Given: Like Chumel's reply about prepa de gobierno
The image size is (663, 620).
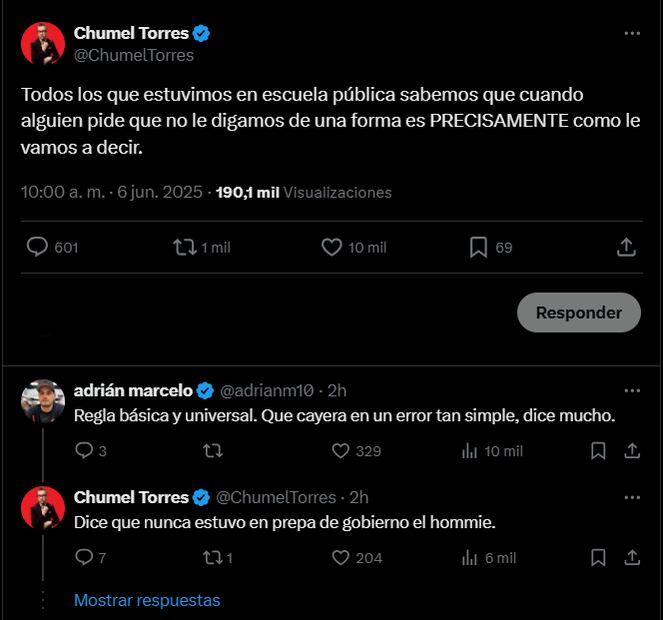Looking at the screenshot, I should (x=341, y=558).
